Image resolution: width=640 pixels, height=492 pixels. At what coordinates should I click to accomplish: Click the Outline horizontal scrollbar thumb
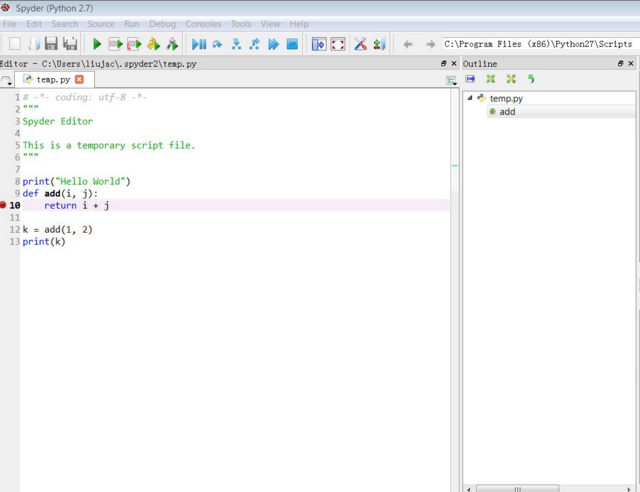(517, 489)
